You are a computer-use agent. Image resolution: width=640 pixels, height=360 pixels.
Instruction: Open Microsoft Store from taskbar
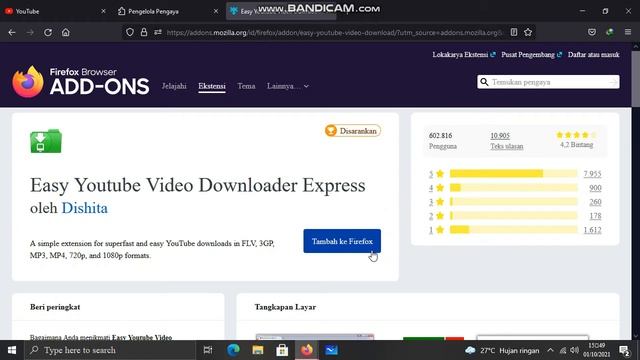pos(282,350)
